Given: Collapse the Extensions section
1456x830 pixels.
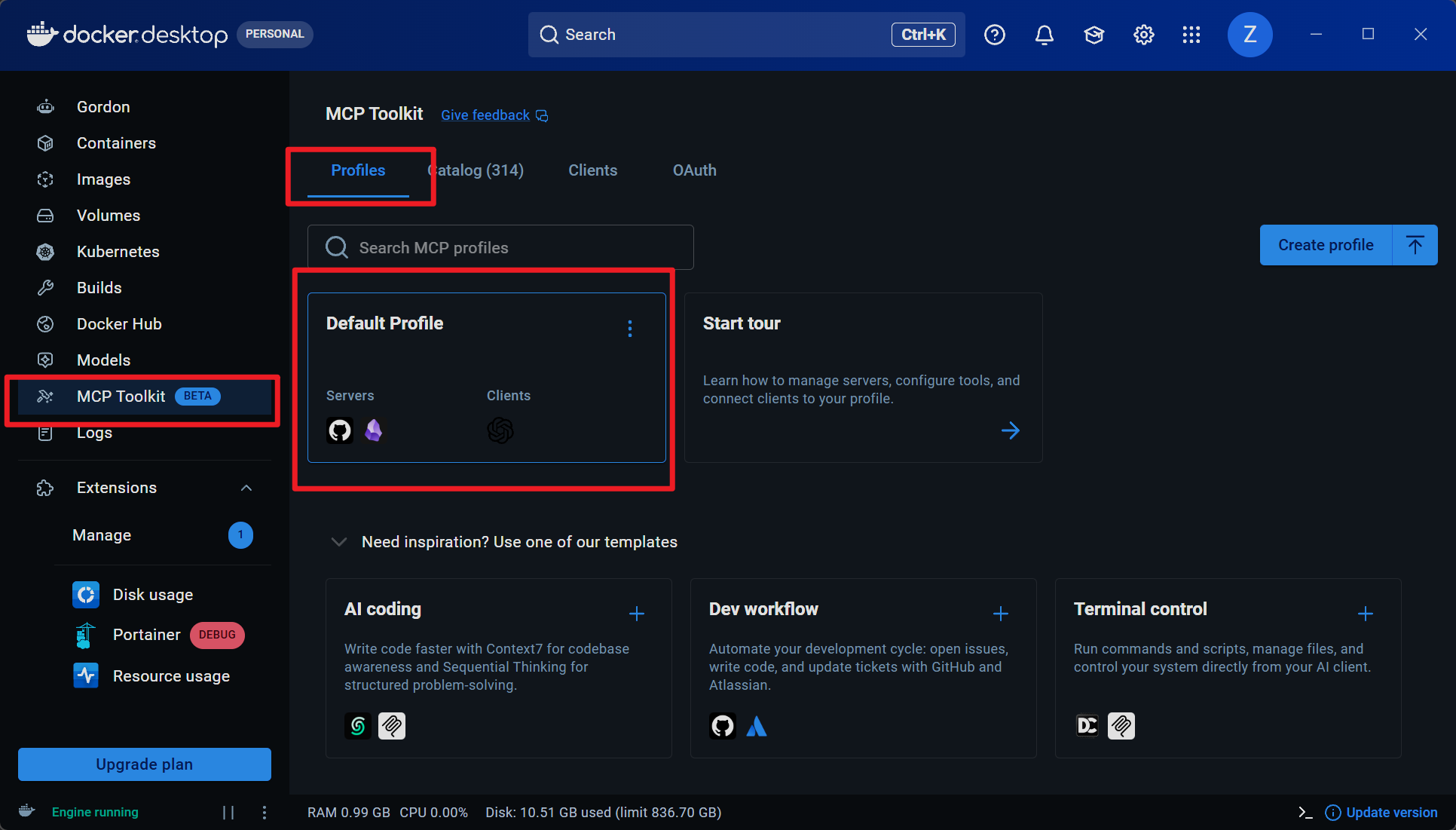Looking at the screenshot, I should pos(246,488).
